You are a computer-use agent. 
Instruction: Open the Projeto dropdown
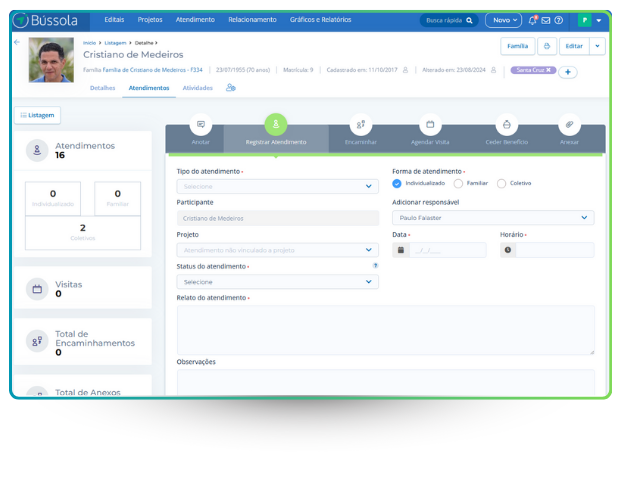277,250
